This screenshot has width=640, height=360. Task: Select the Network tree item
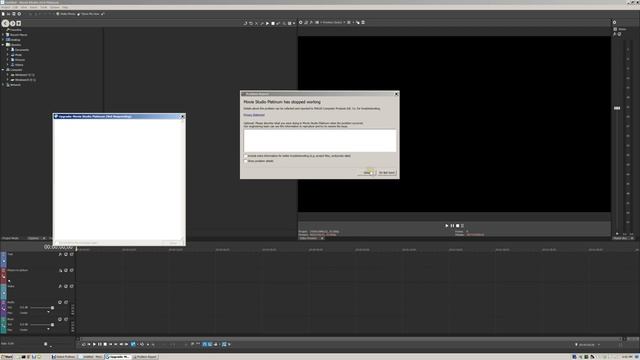click(x=16, y=85)
